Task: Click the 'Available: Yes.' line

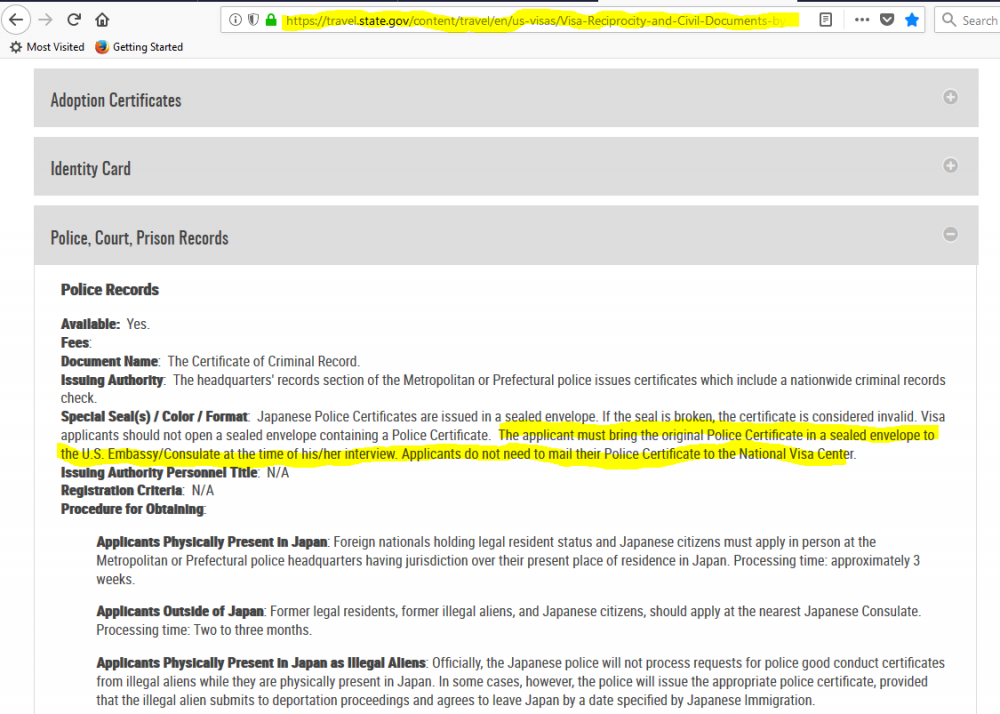Action: pyautogui.click(x=105, y=324)
